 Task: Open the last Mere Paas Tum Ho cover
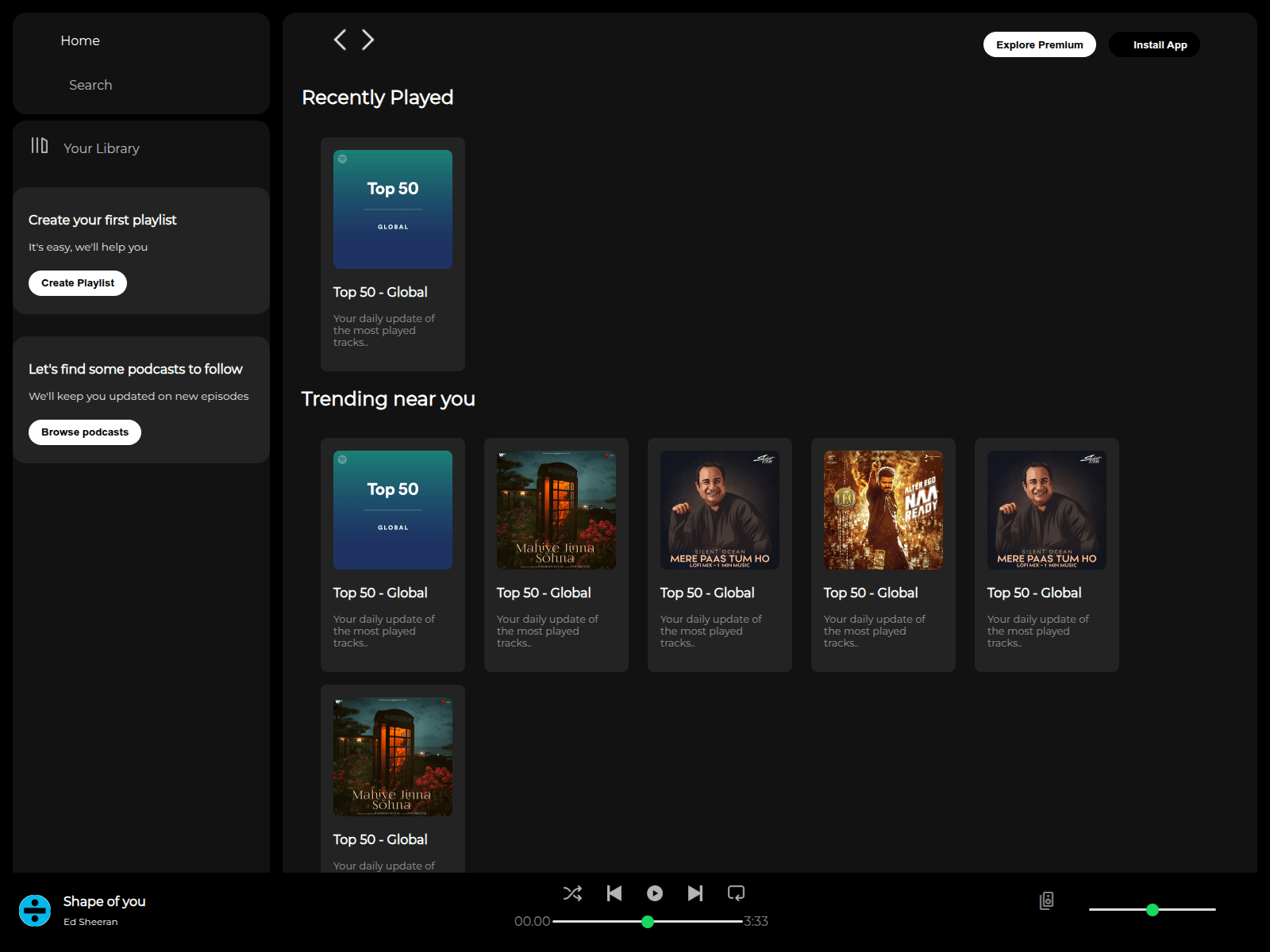tap(1047, 510)
